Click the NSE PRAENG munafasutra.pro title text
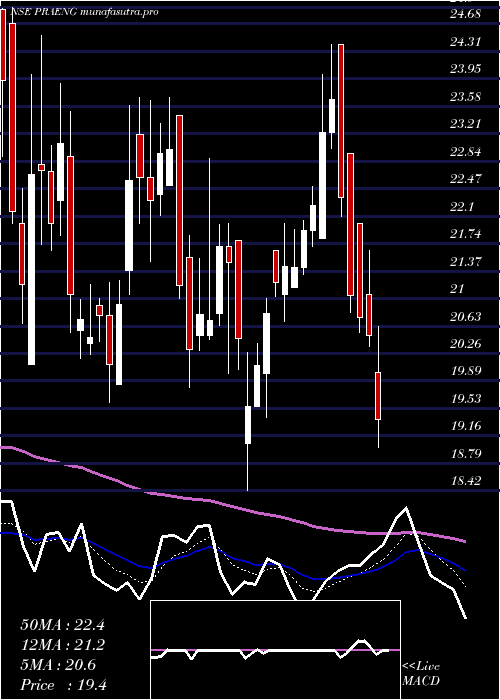The image size is (500, 700). [85, 12]
